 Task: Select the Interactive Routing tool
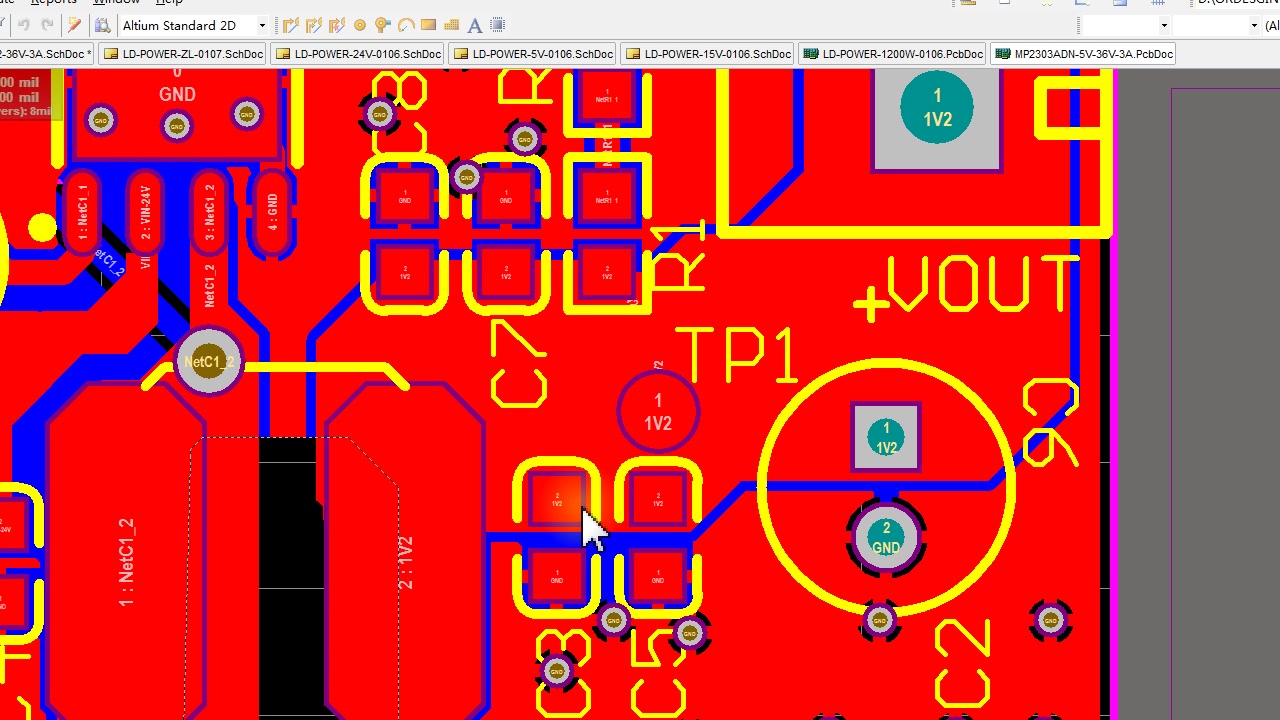(x=291, y=25)
